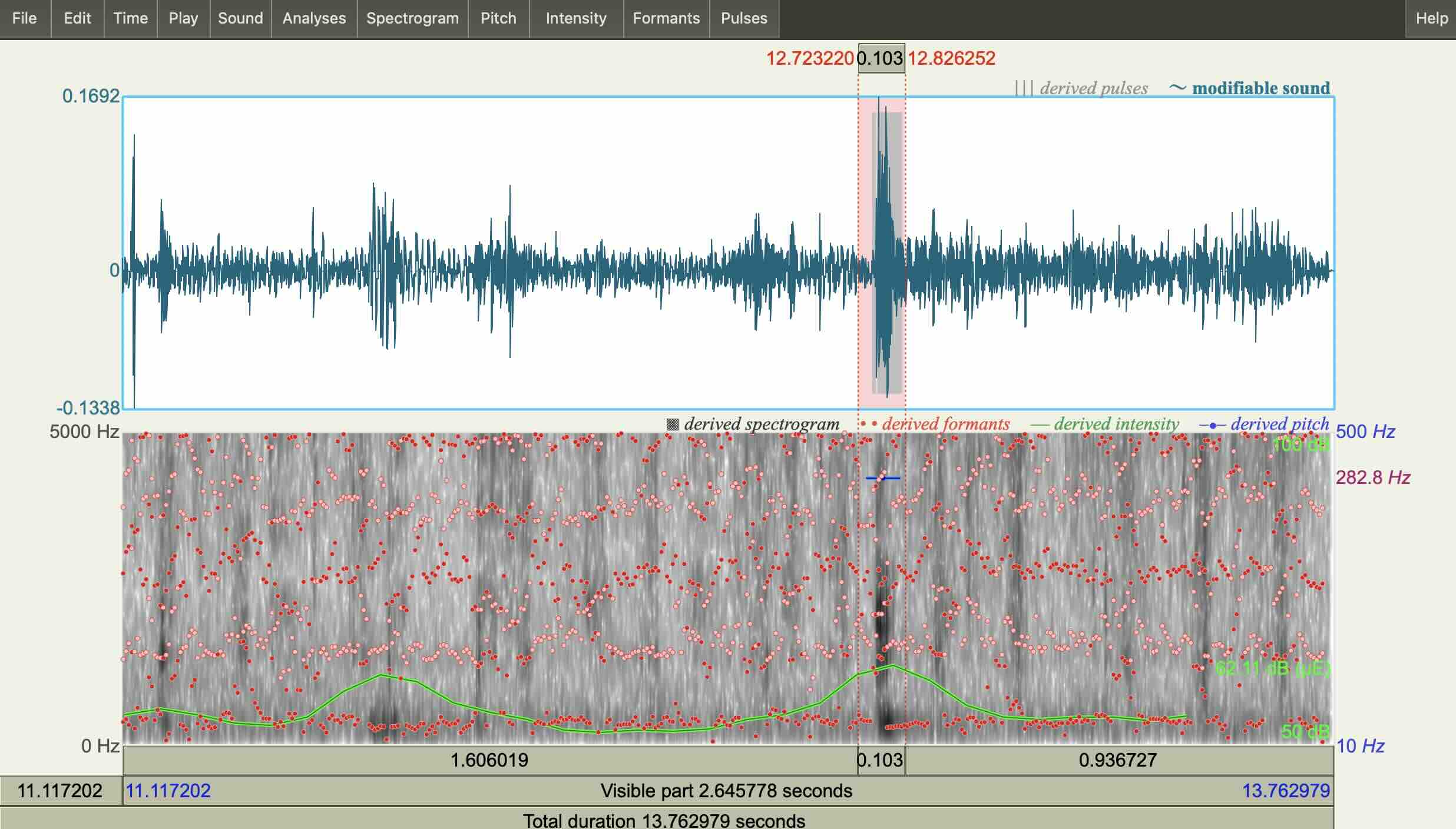Open the Edit menu

(77, 18)
